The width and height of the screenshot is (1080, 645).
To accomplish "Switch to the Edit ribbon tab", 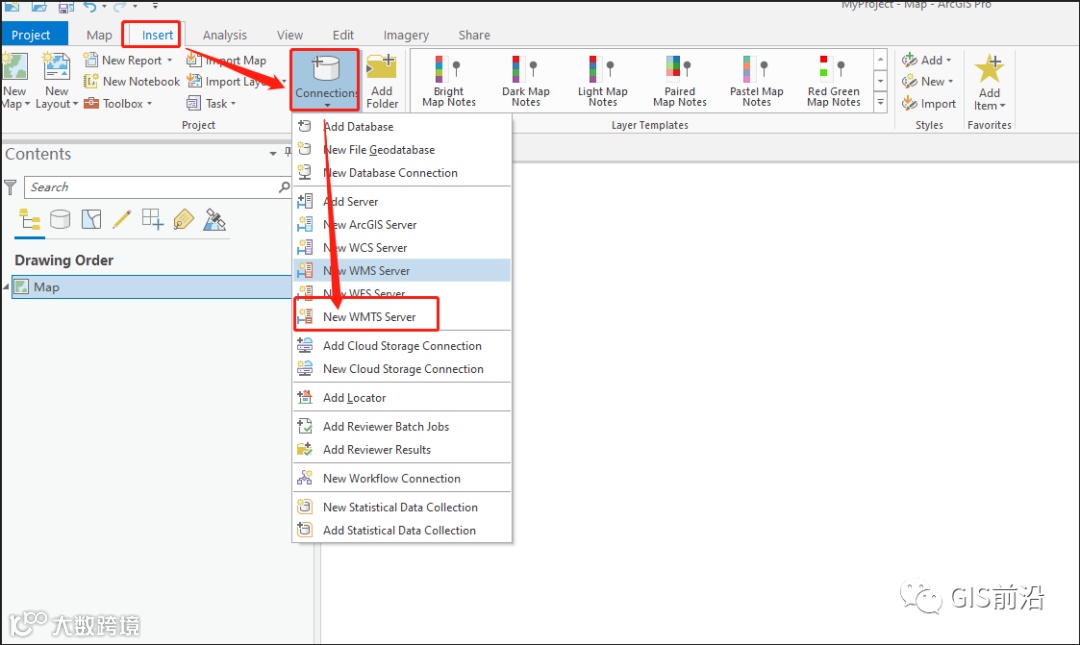I will pyautogui.click(x=343, y=34).
